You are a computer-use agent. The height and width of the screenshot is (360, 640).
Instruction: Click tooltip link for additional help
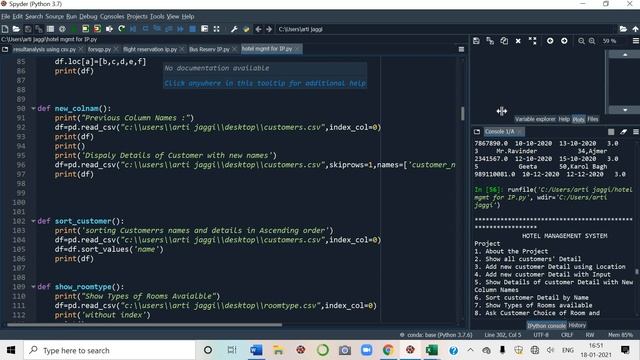click(x=265, y=83)
